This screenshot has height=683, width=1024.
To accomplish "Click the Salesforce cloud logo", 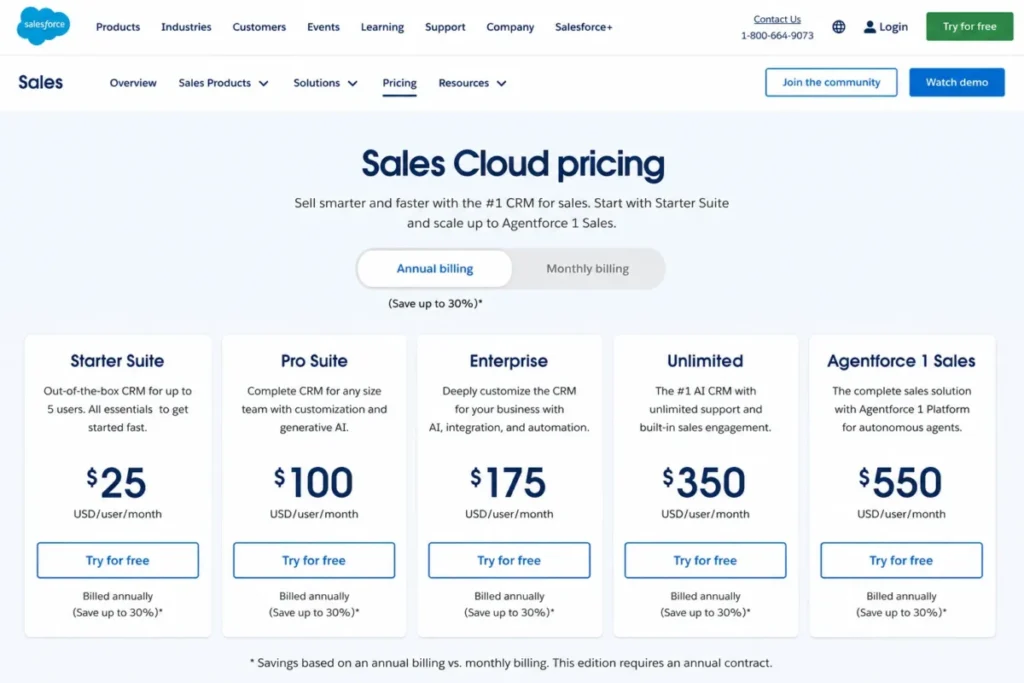I will (x=43, y=26).
